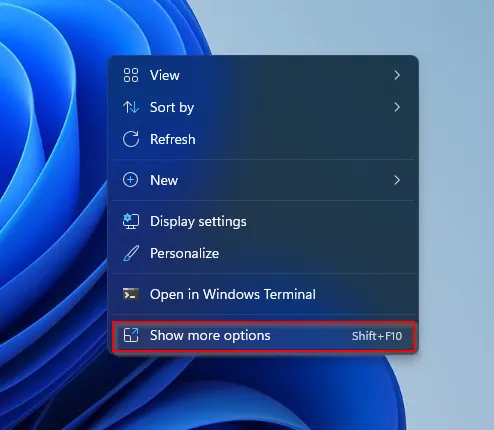Click the Show more options expand icon
This screenshot has width=494, height=430.
pos(131,335)
